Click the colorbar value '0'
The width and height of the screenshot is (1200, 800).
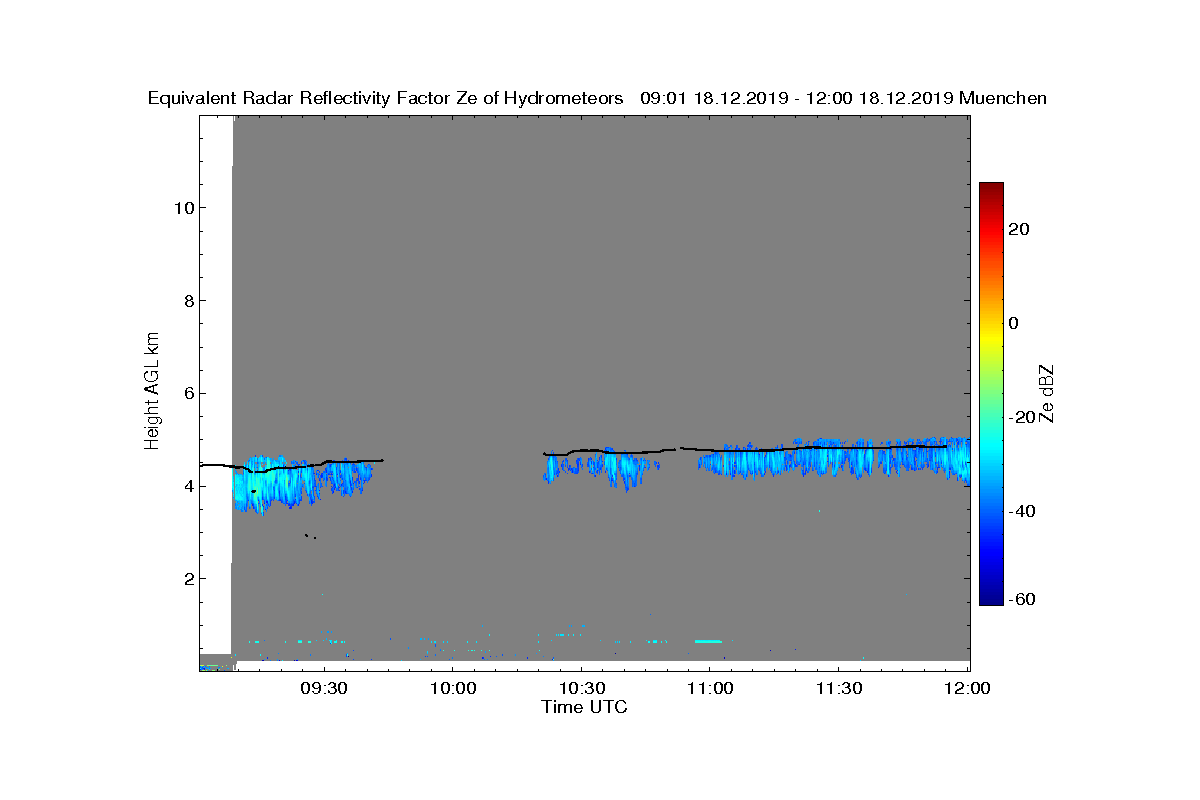tap(1015, 323)
